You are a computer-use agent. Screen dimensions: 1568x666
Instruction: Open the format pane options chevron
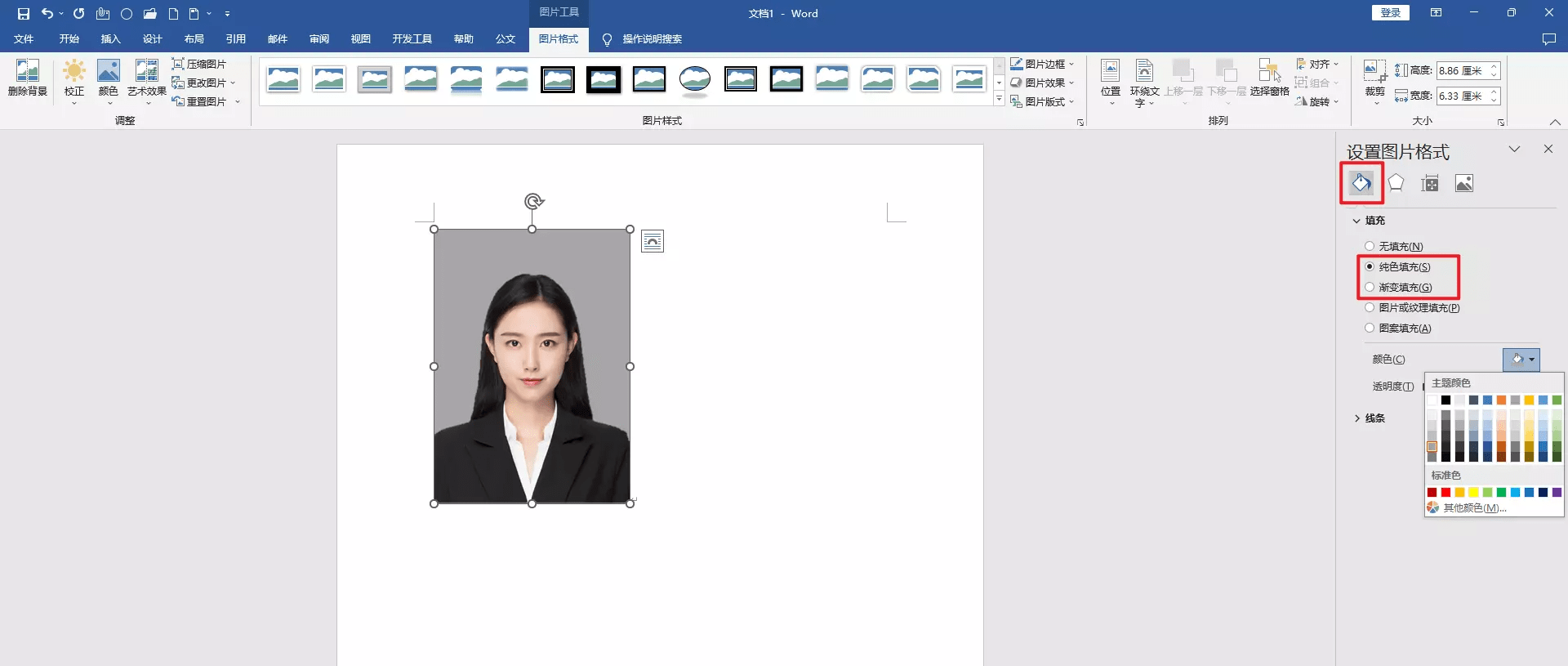click(x=1514, y=149)
